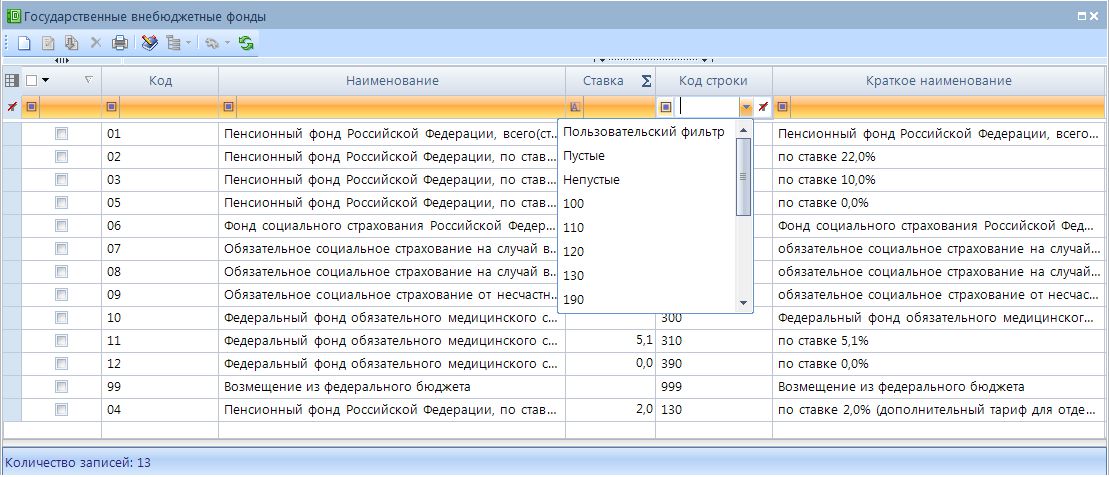The width and height of the screenshot is (1109, 477).
Task: Click the new record (blank page) icon
Action: point(24,43)
